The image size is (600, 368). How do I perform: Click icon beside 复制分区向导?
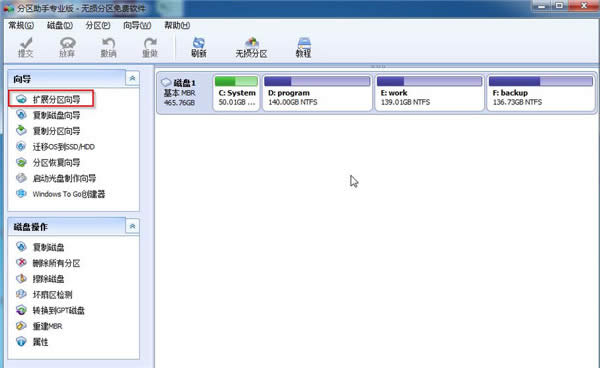click(x=21, y=130)
